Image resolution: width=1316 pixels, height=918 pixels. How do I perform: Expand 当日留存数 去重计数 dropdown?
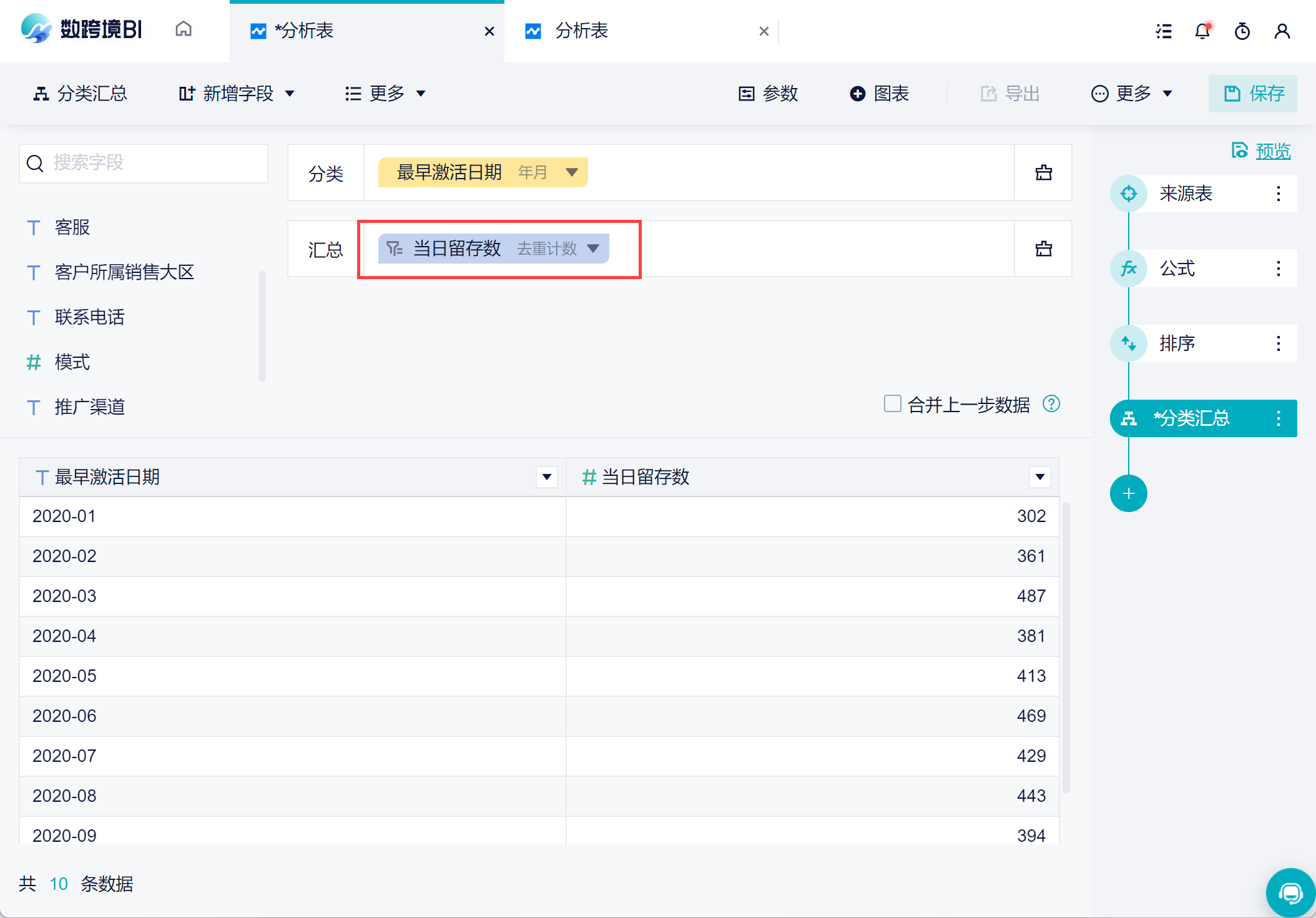click(593, 249)
